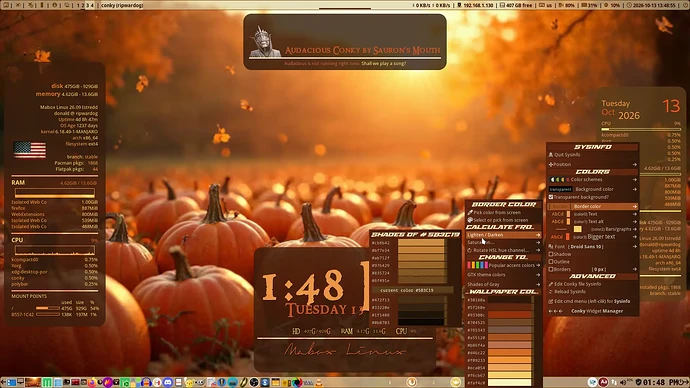Pick wallpaper color #93380c swatch
The width and height of the screenshot is (690, 388).
coord(510,315)
